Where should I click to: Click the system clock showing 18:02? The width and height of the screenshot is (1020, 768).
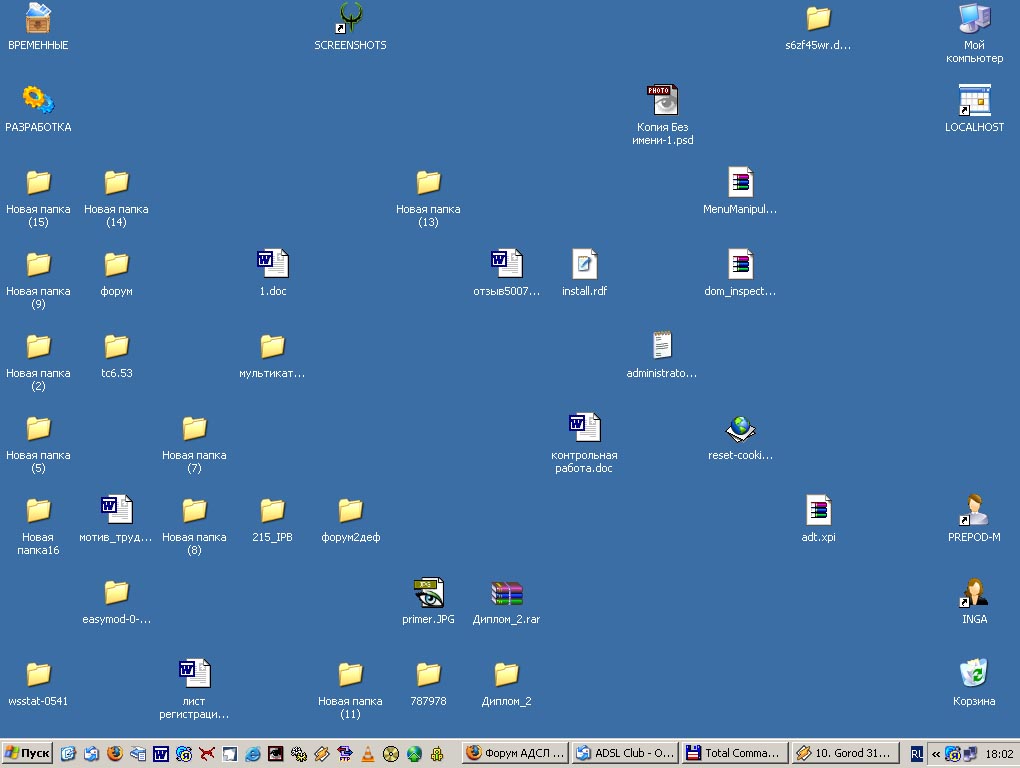point(999,753)
